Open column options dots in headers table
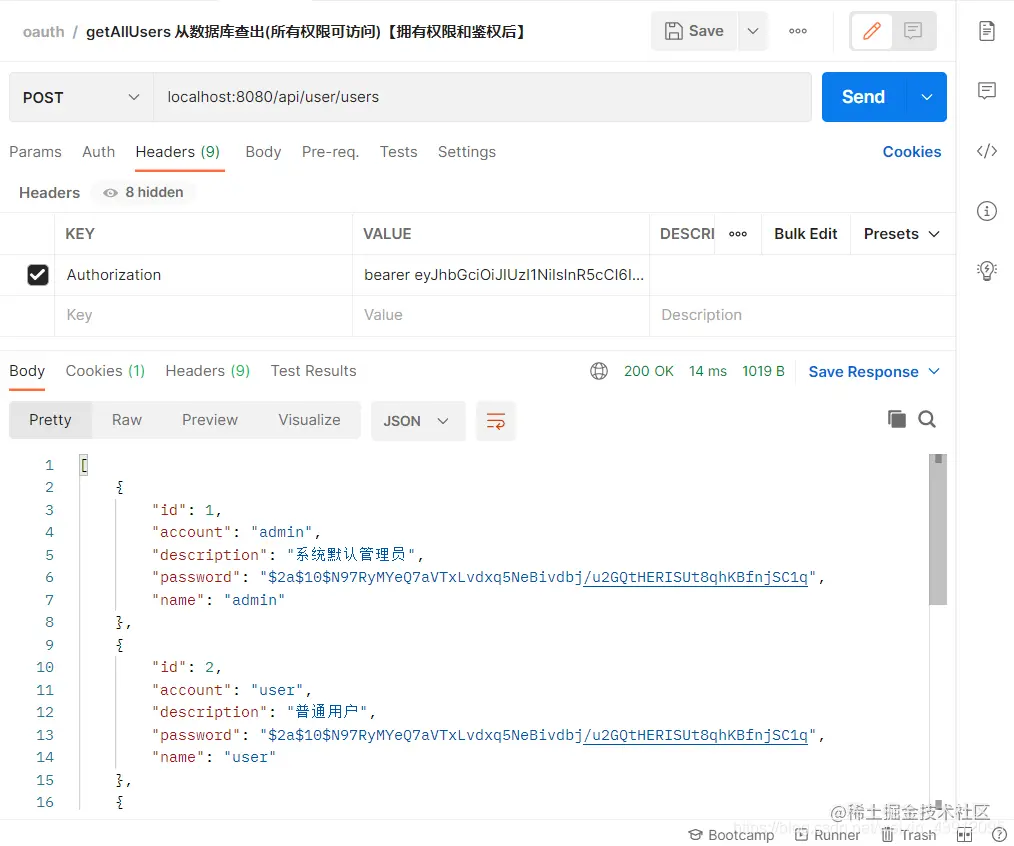1014x846 pixels. coord(738,234)
